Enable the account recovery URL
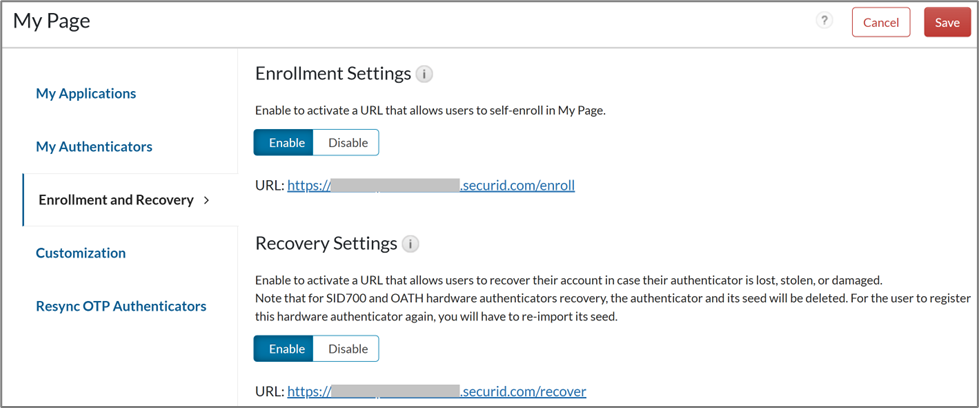Viewport: 979px width, 408px height. 286,349
